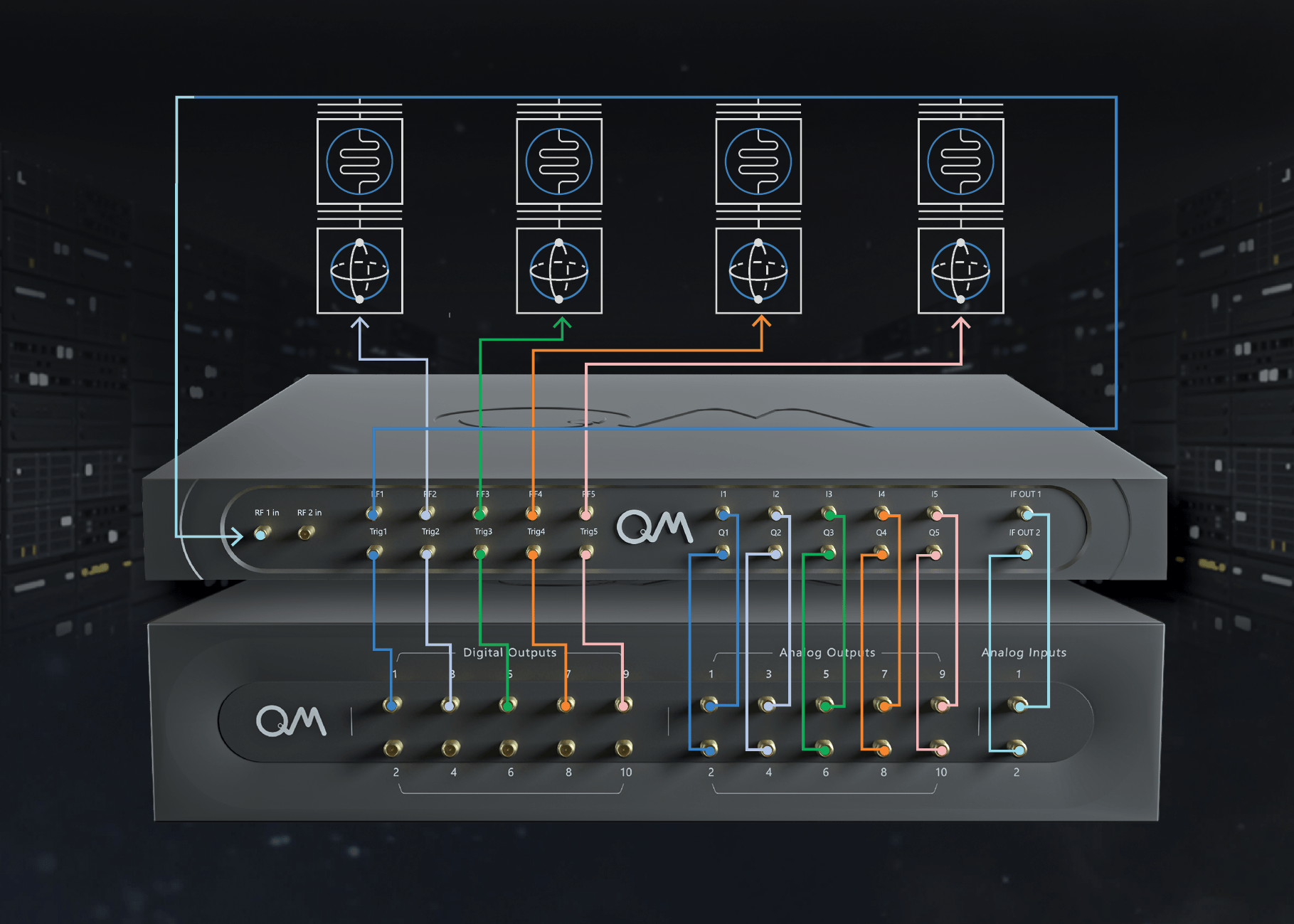1294x924 pixels.
Task: Click Analog Output port 10
Action: [x=941, y=748]
